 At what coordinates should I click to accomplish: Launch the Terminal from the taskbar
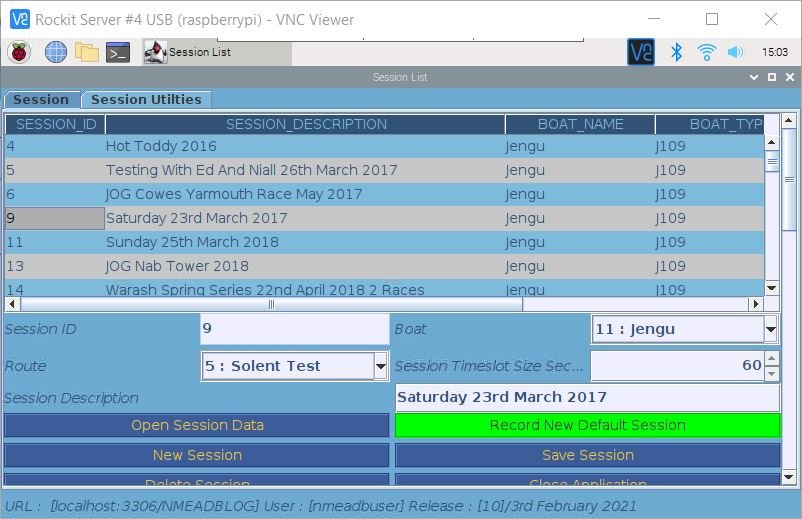[119, 52]
